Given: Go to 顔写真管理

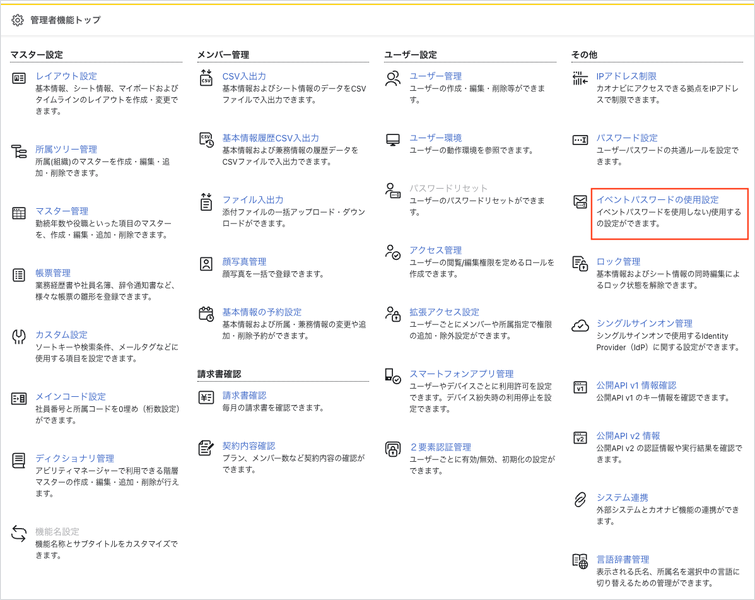Looking at the screenshot, I should pos(245,261).
